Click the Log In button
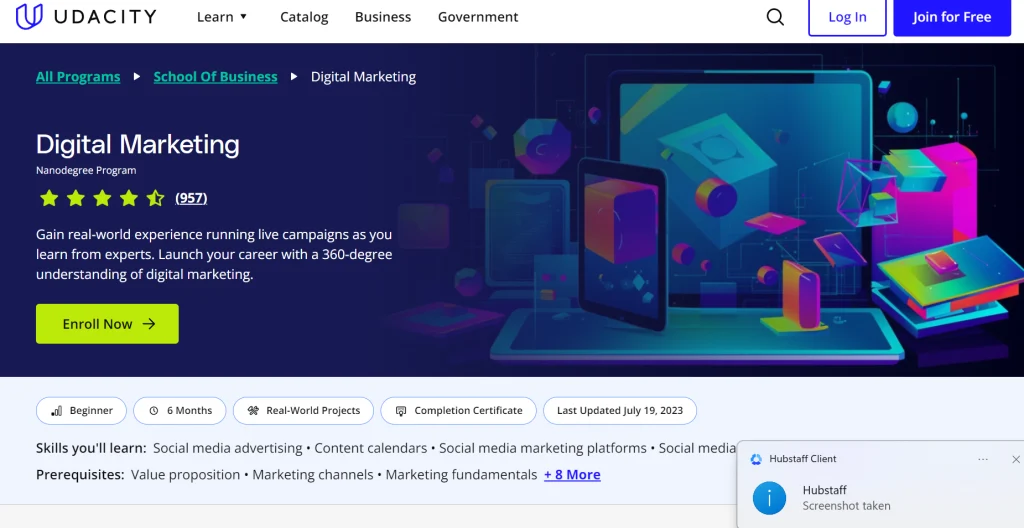The image size is (1024, 528). pos(847,18)
